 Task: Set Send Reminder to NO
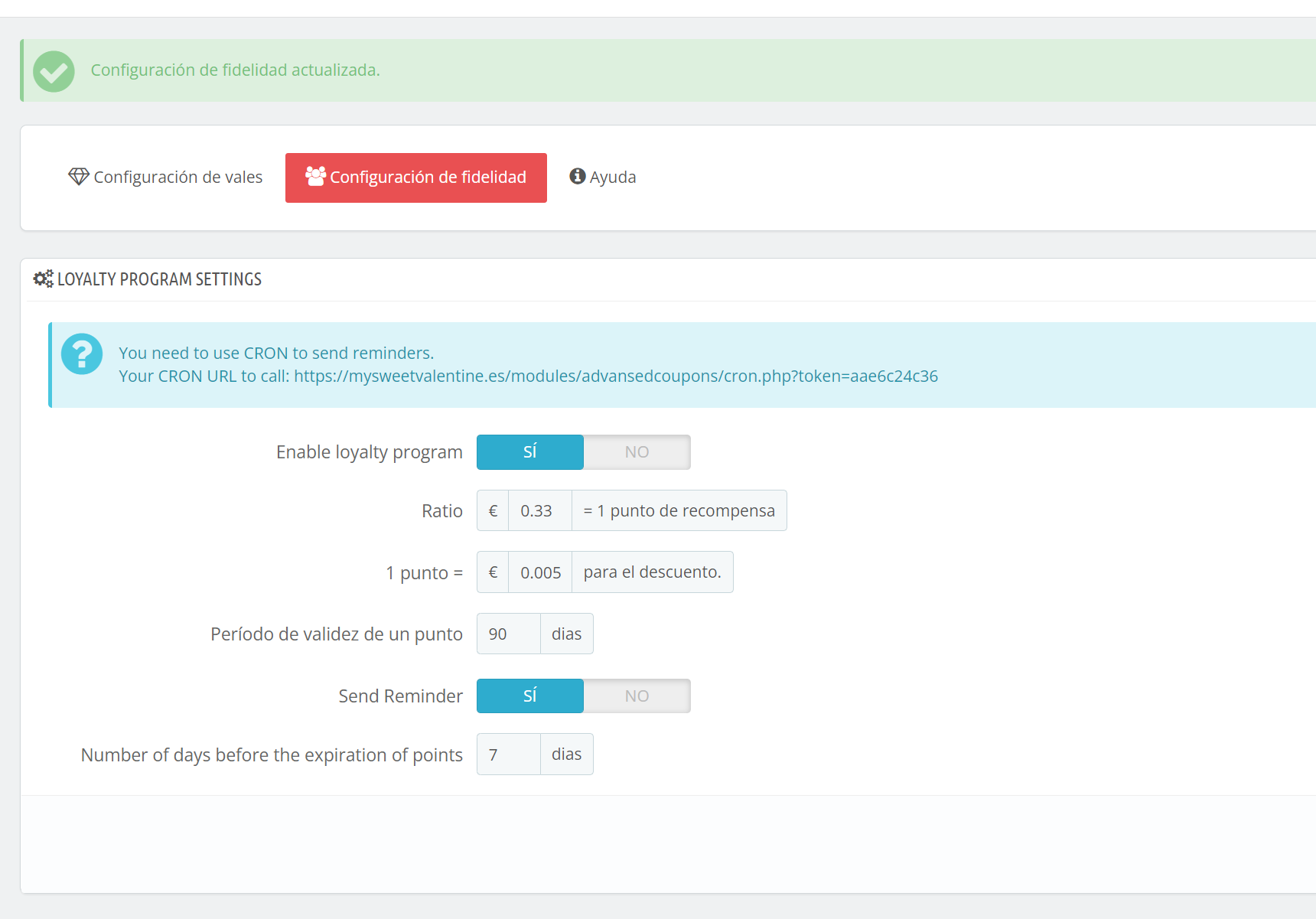(637, 696)
